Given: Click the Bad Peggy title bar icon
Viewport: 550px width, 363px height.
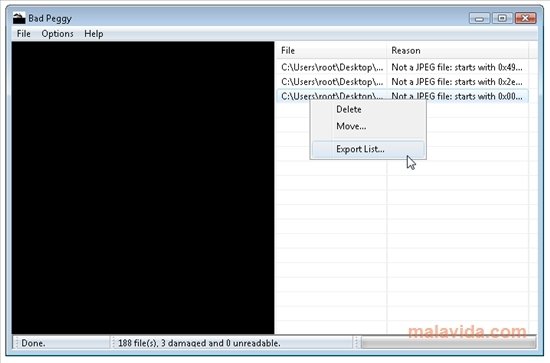Looking at the screenshot, I should click(x=19, y=18).
